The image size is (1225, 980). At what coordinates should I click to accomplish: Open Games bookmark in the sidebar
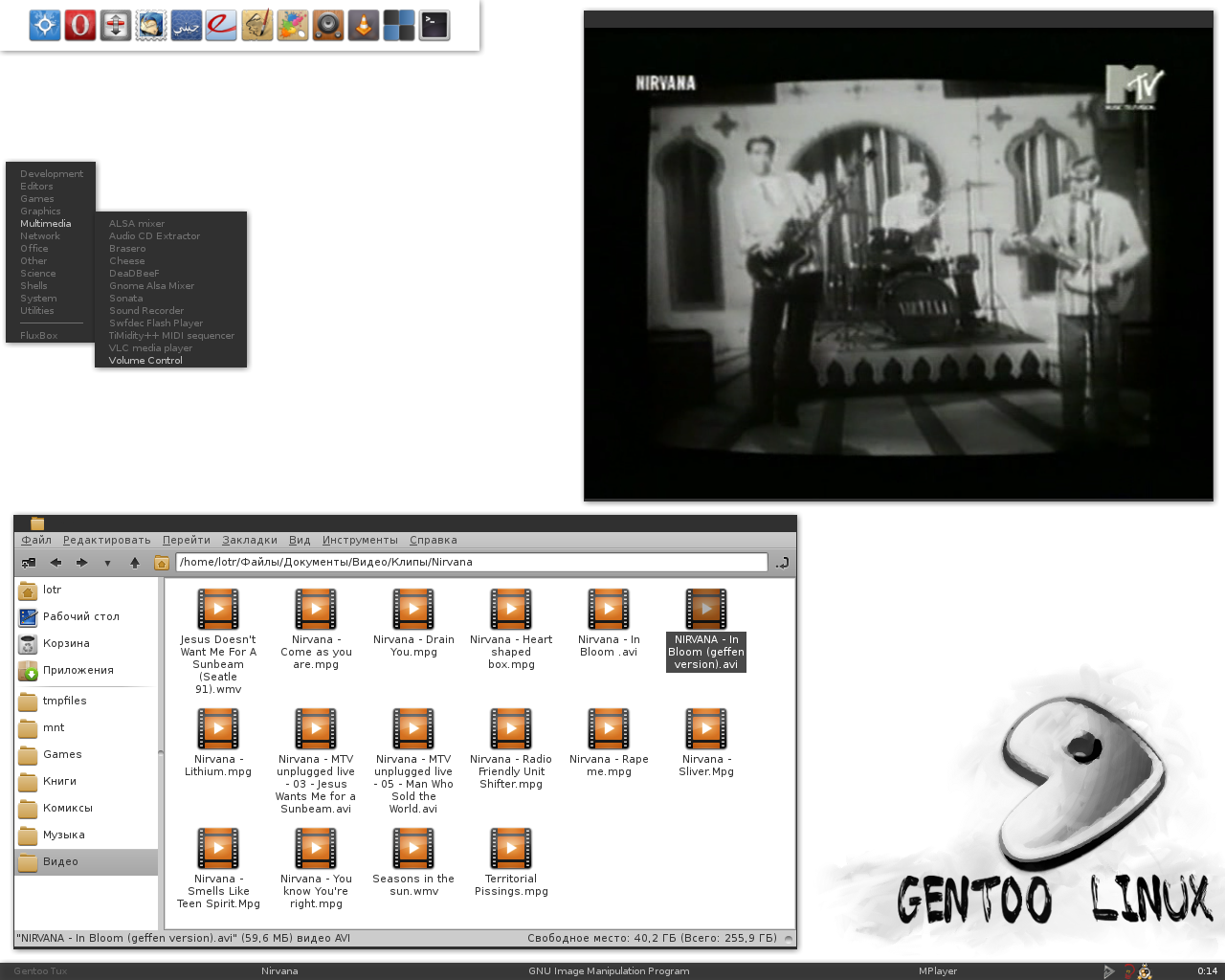pyautogui.click(x=86, y=755)
